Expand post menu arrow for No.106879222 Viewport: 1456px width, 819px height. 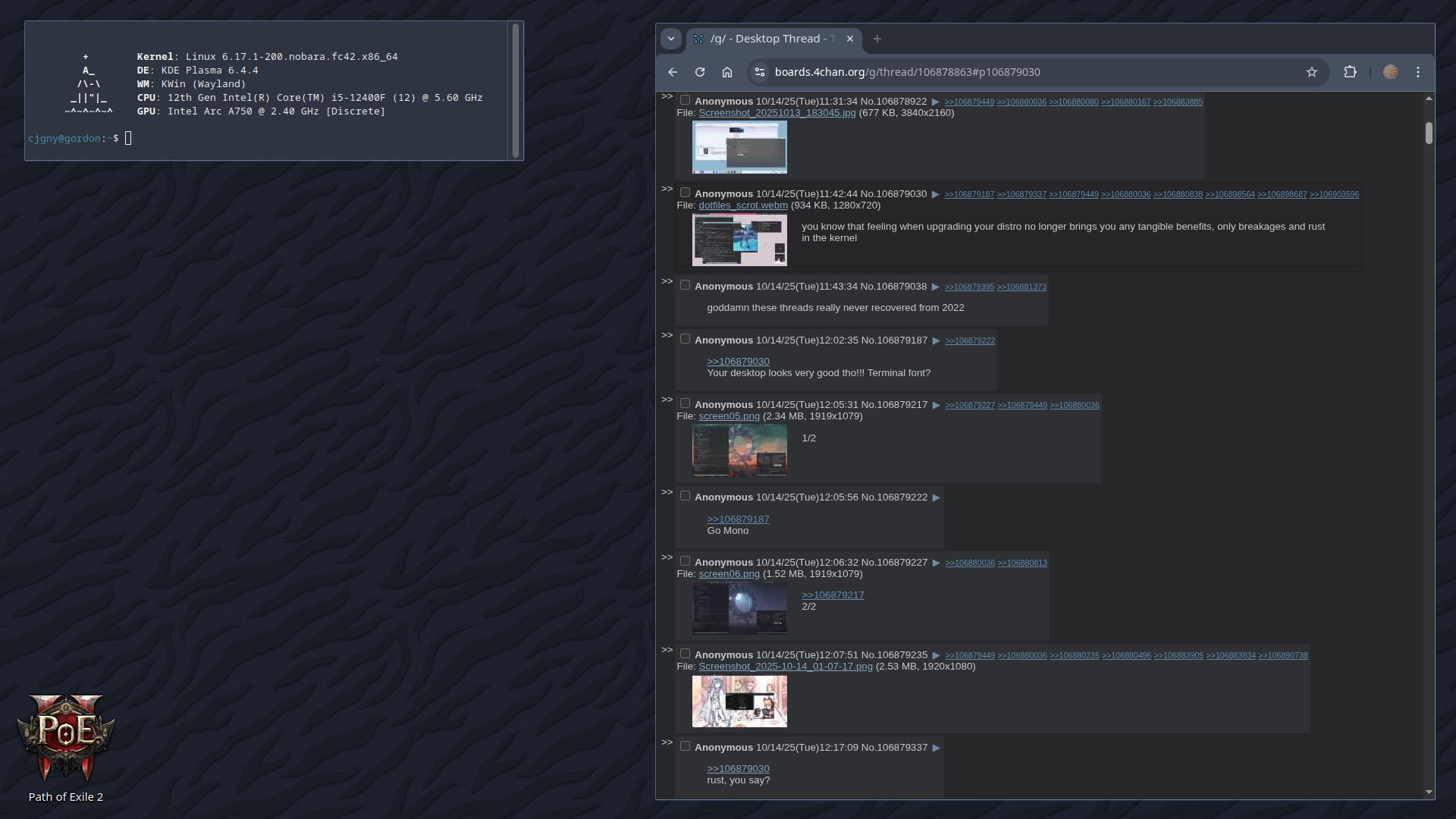pos(937,497)
